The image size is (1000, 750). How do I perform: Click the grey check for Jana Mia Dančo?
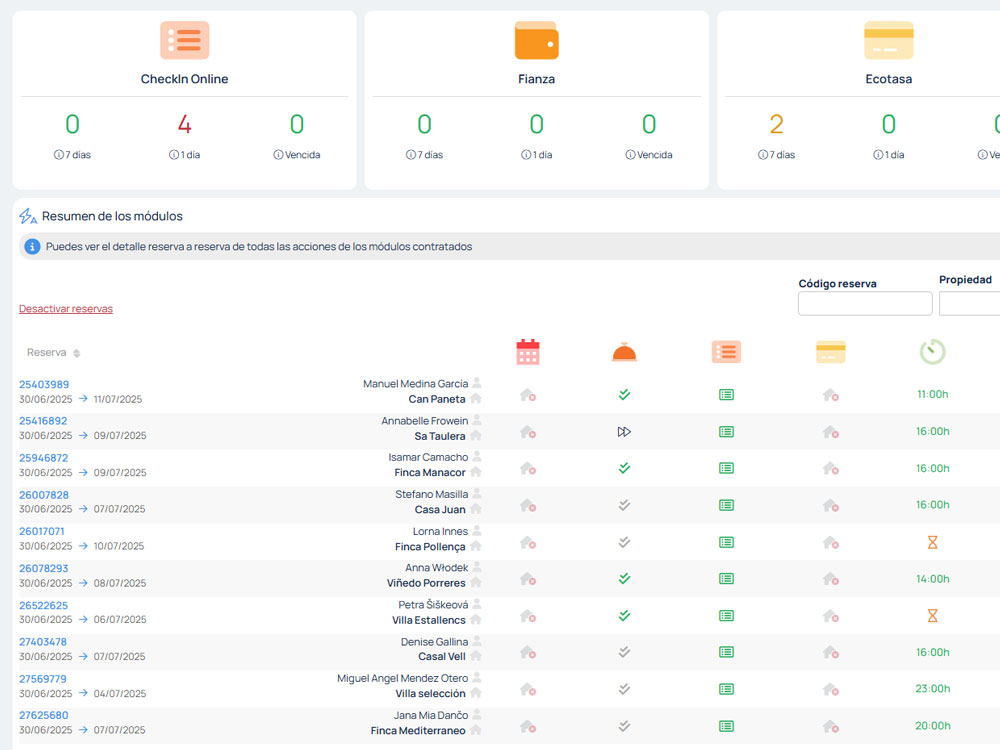pos(624,726)
